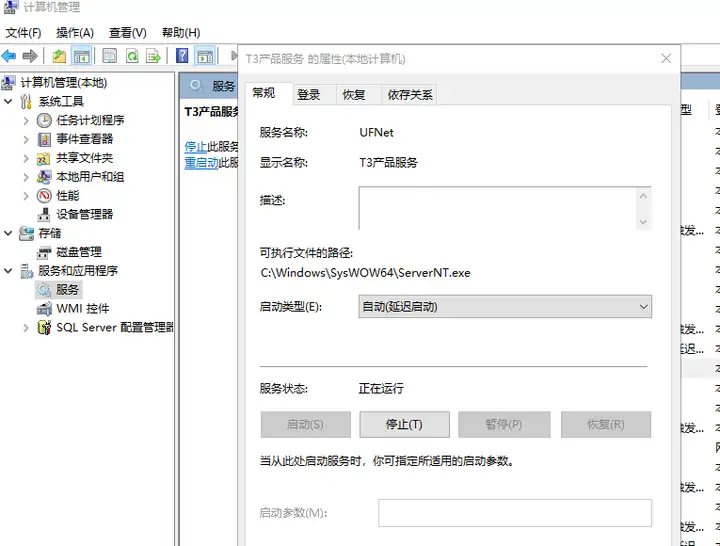Click the forward arrow toolbar icon

[30, 56]
